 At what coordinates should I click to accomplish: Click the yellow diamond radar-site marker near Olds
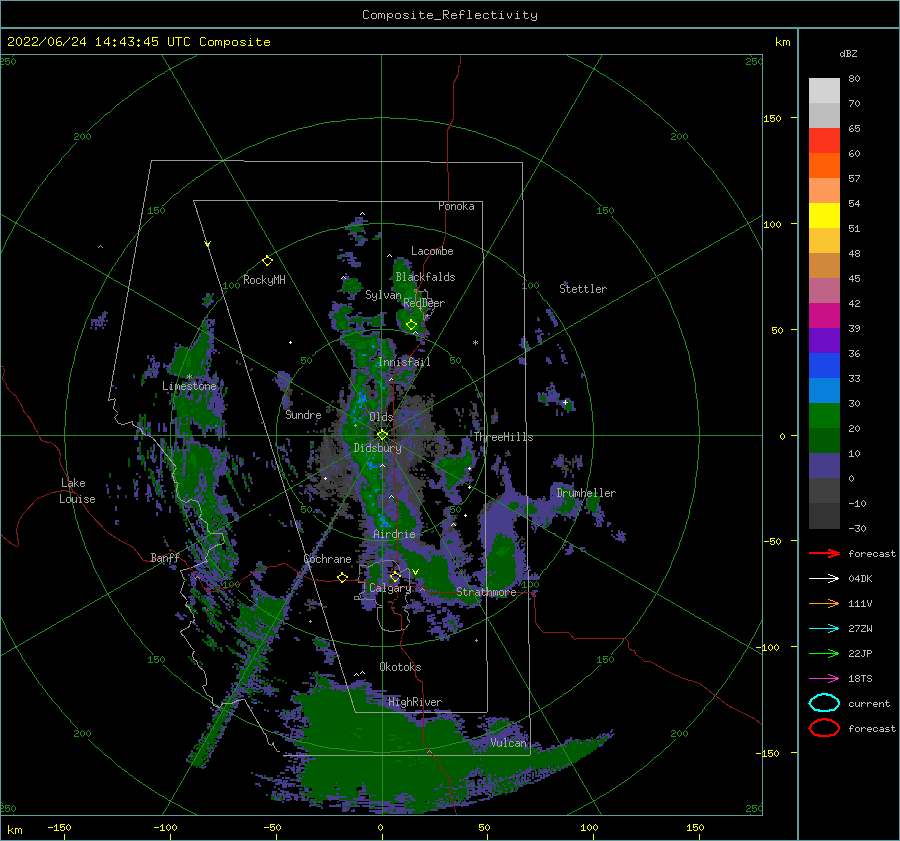pyautogui.click(x=382, y=435)
